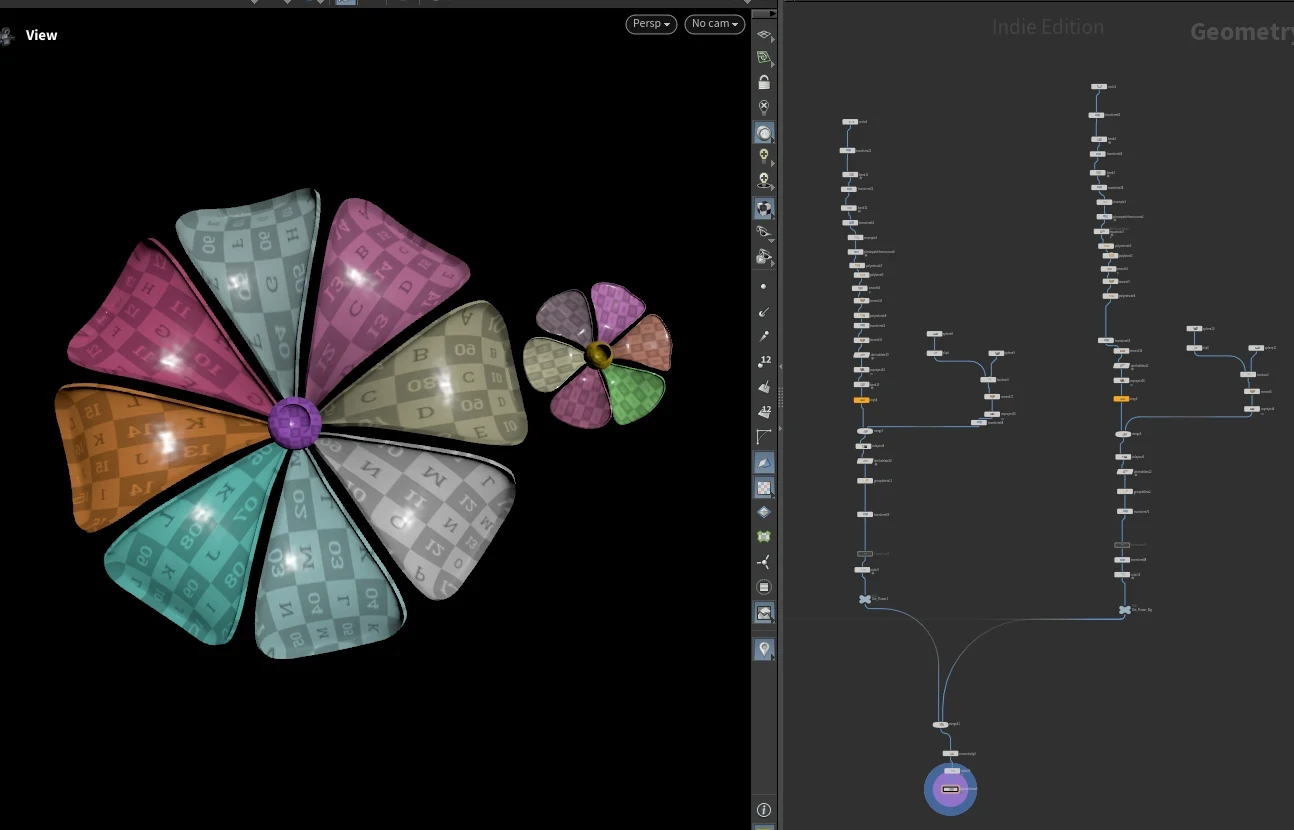Click the glasses icon in the display toolbar
Screen dimensions: 1294x830
(764, 232)
